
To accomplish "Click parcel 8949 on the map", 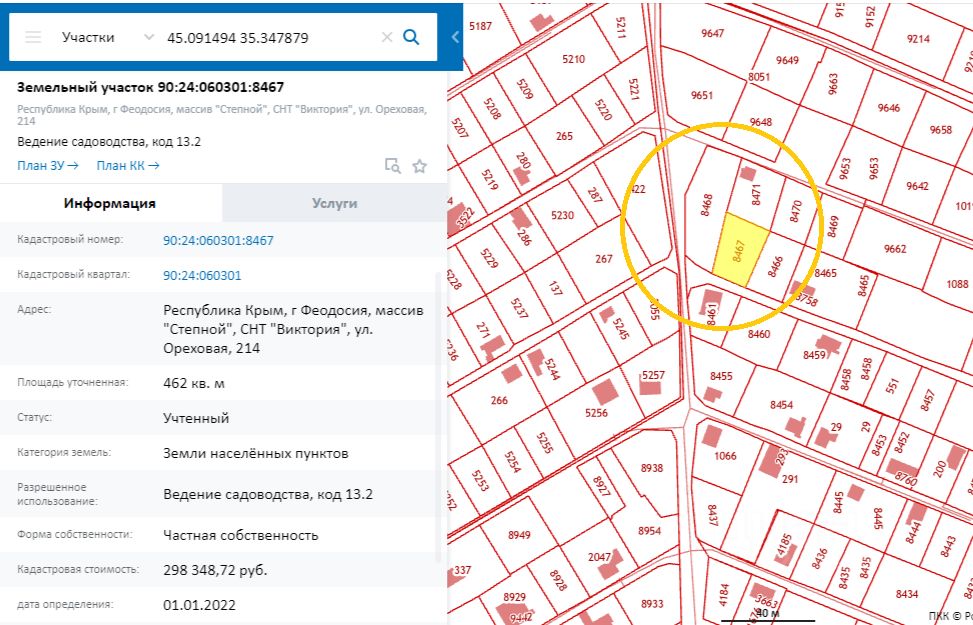I will click(x=519, y=535).
